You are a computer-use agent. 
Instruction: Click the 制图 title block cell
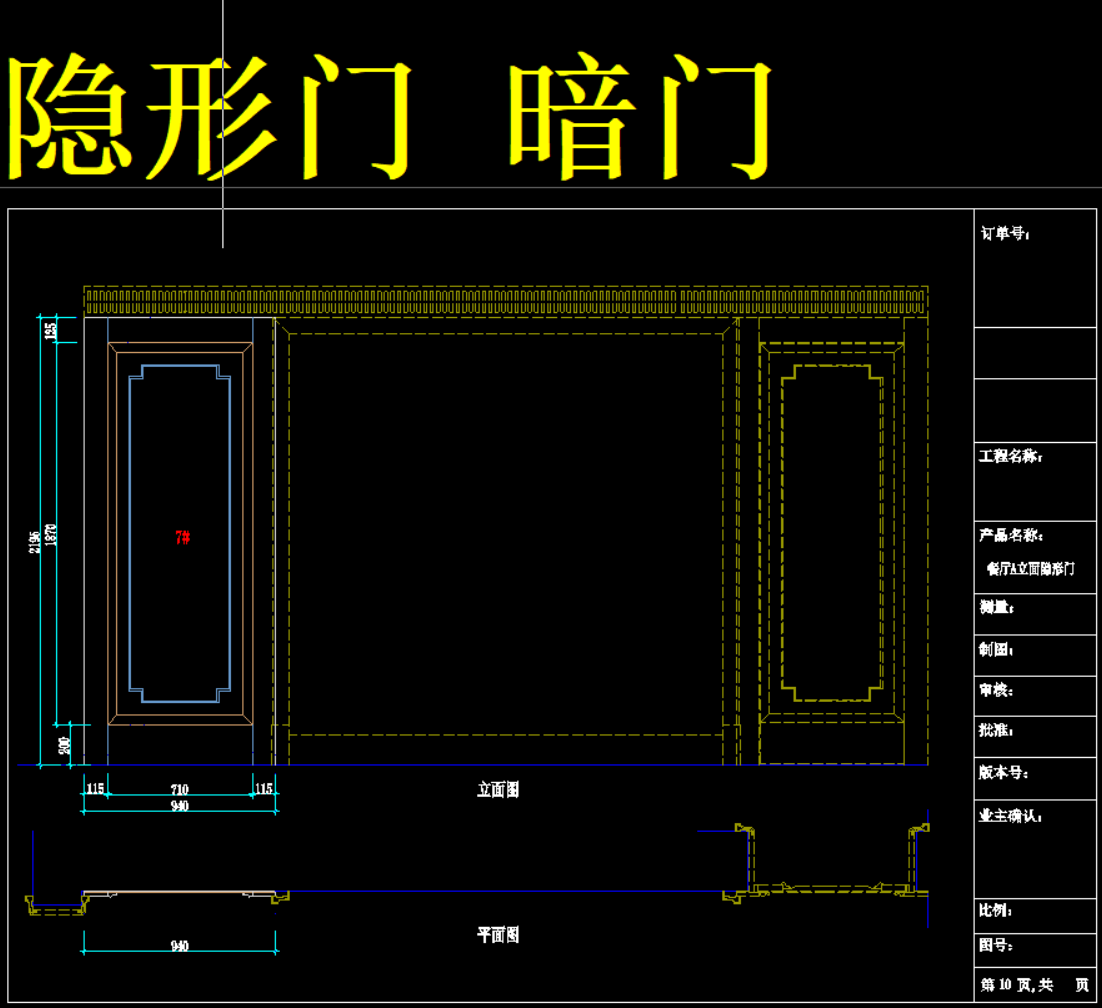click(x=997, y=649)
